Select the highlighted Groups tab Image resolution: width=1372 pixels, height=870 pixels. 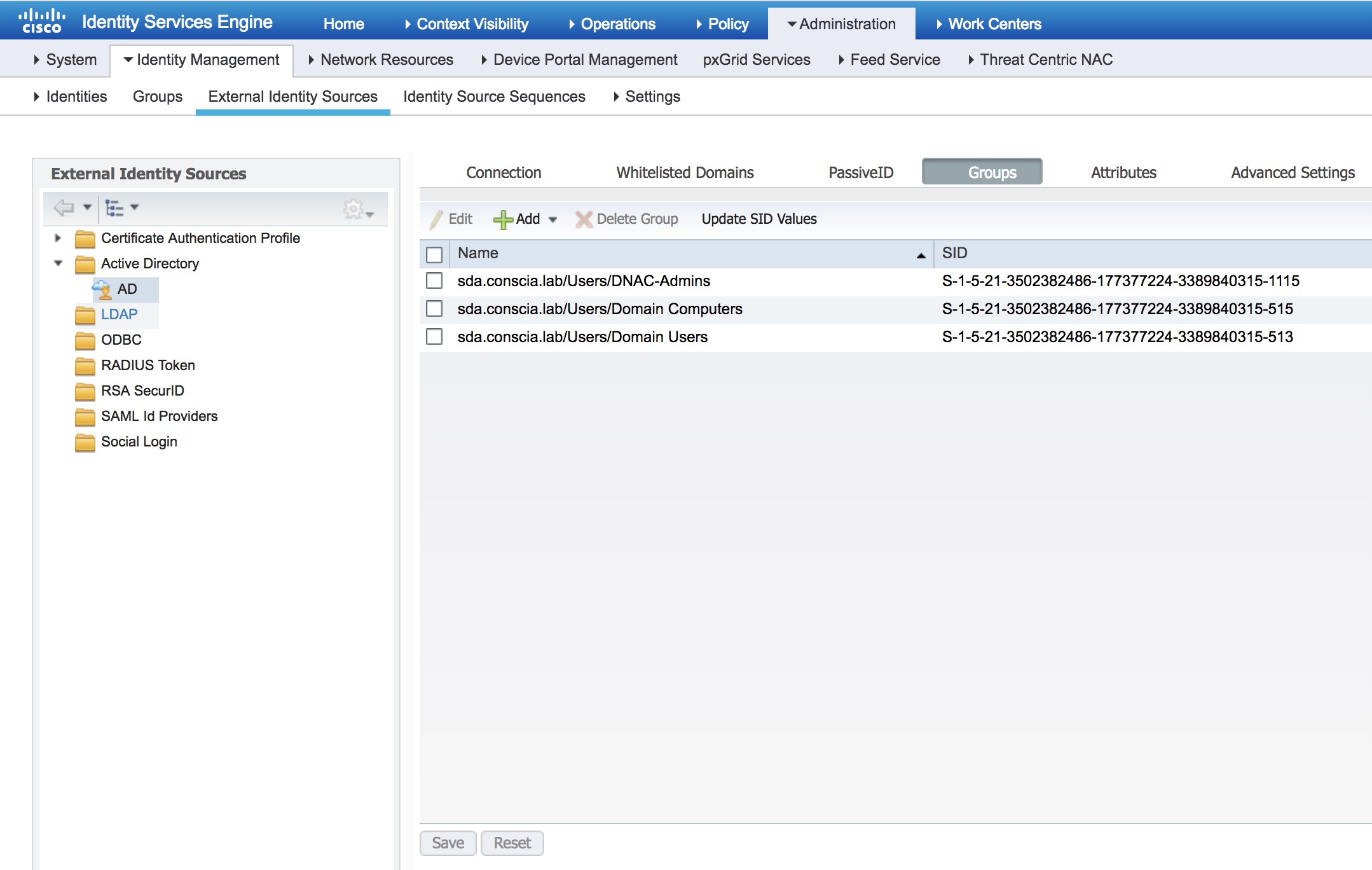[982, 172]
